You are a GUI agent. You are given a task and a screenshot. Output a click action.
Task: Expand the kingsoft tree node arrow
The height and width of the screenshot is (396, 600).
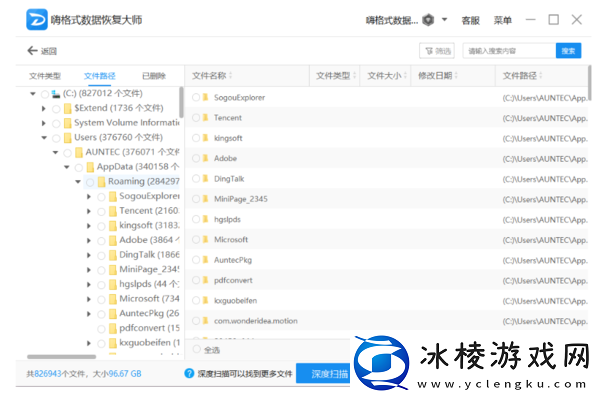click(x=89, y=226)
